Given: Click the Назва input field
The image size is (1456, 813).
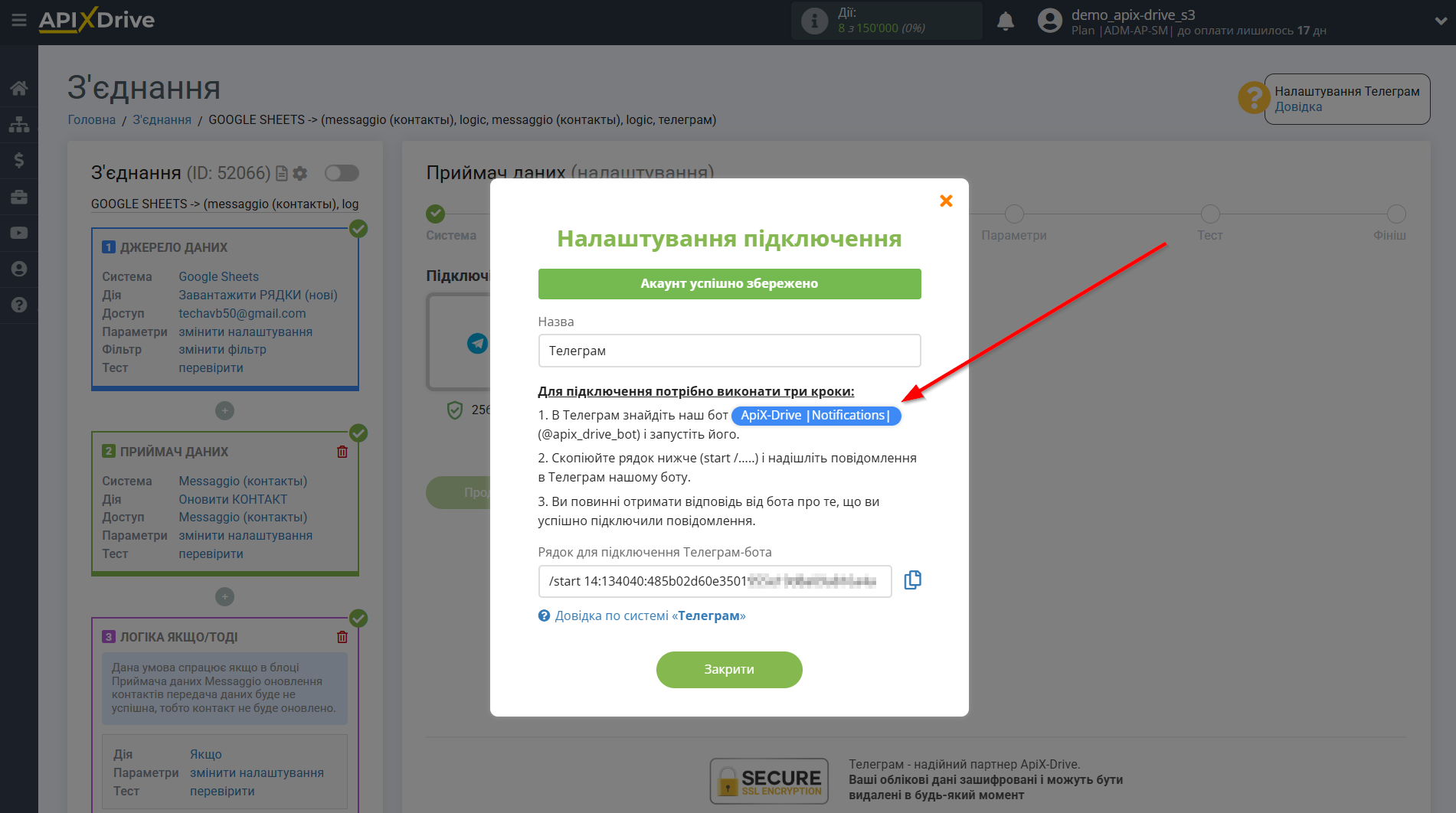Looking at the screenshot, I should [x=728, y=351].
